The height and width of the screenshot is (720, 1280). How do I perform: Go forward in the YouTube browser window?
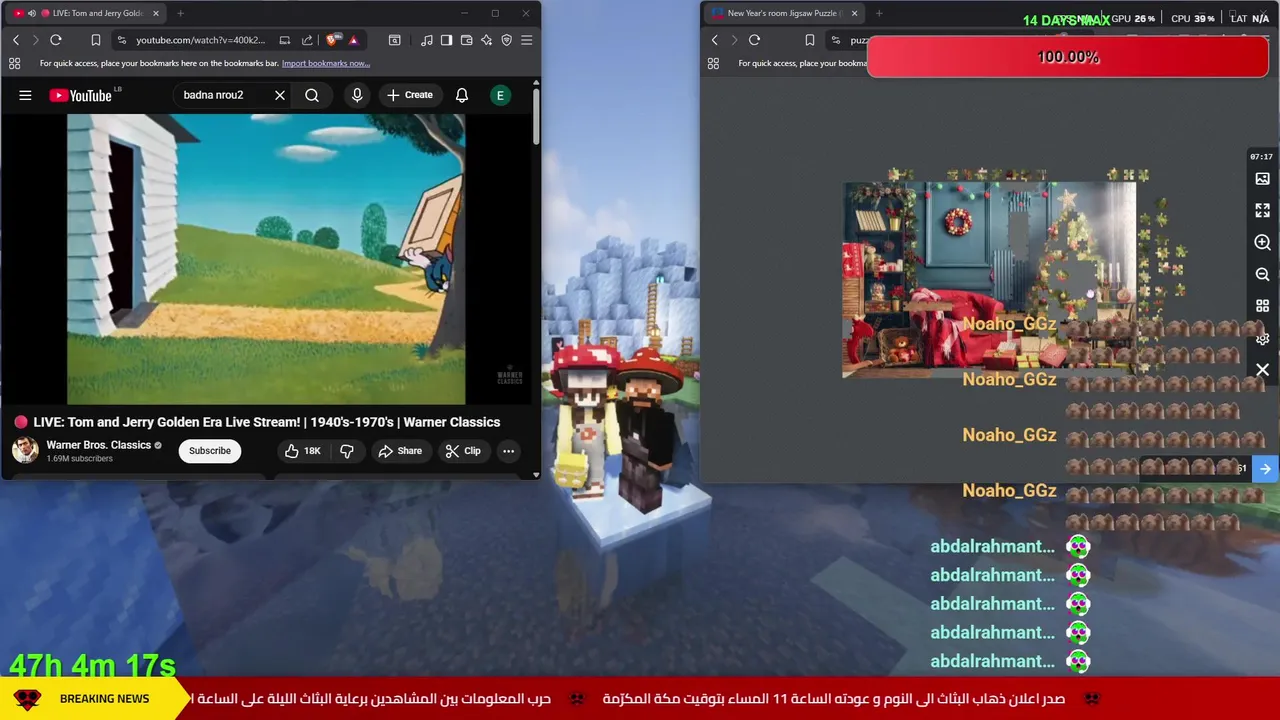[x=35, y=40]
